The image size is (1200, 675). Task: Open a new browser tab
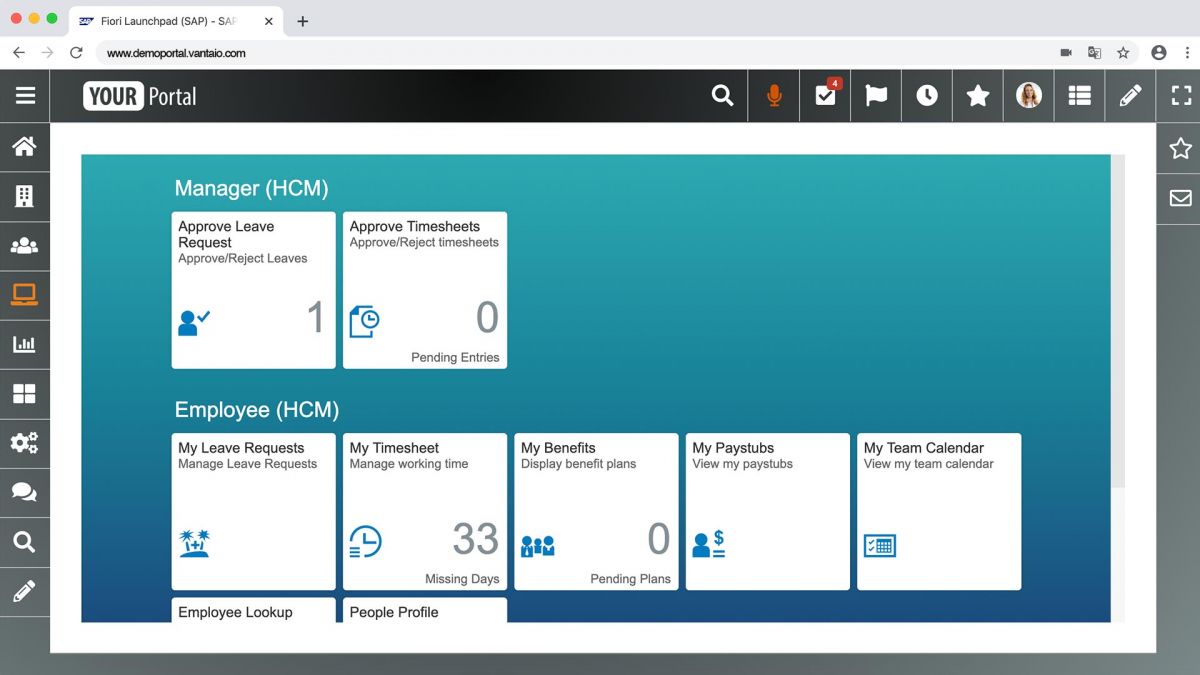click(x=303, y=21)
